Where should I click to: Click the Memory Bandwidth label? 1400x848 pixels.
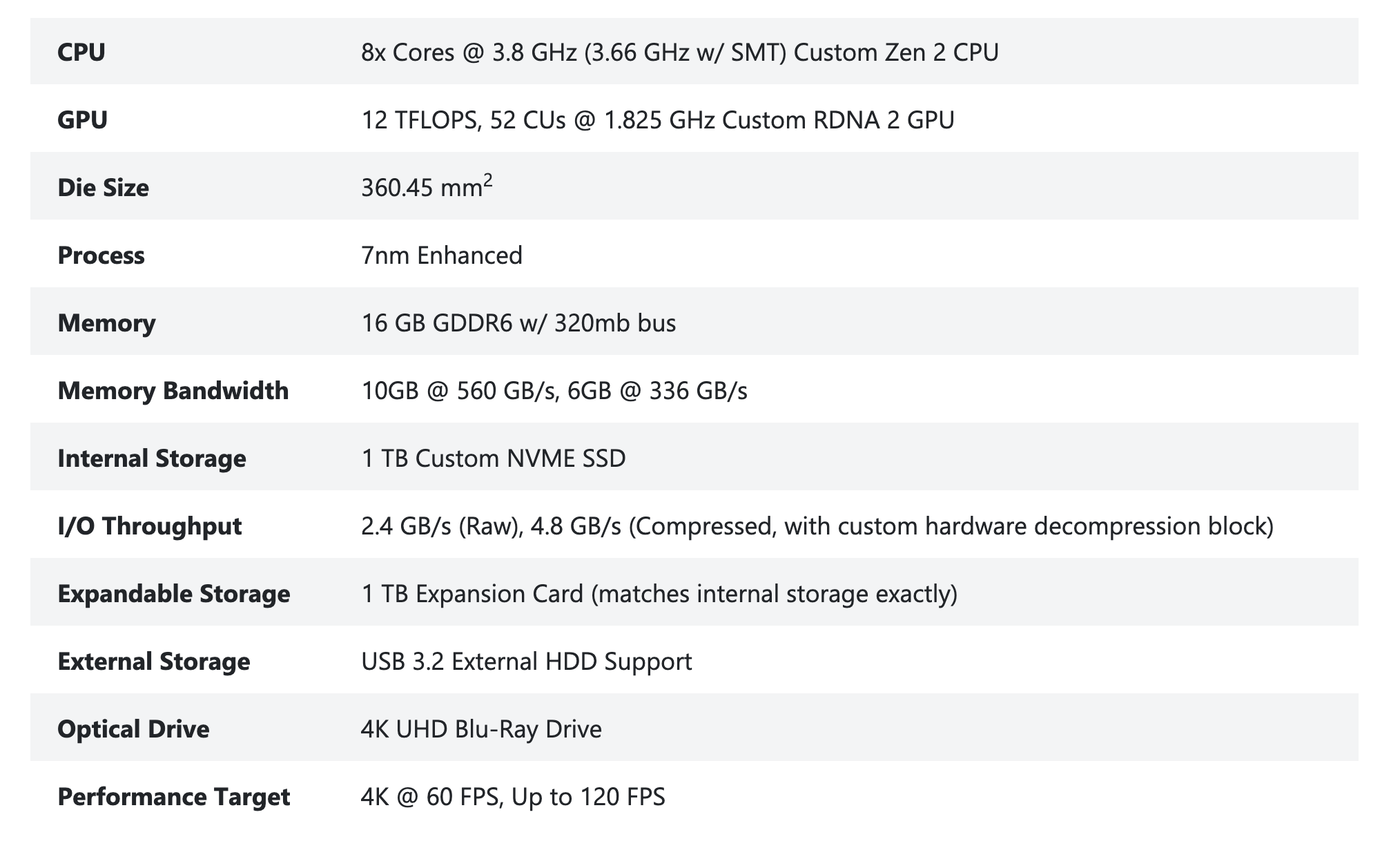click(173, 391)
